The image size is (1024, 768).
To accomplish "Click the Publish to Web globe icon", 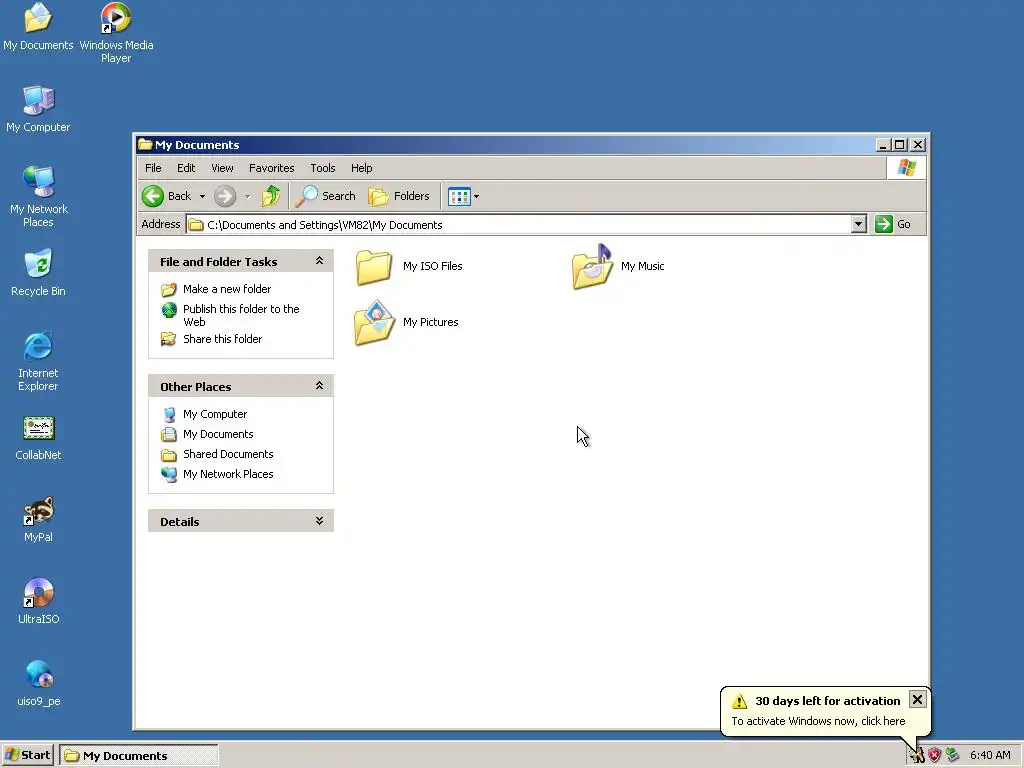I will [169, 310].
